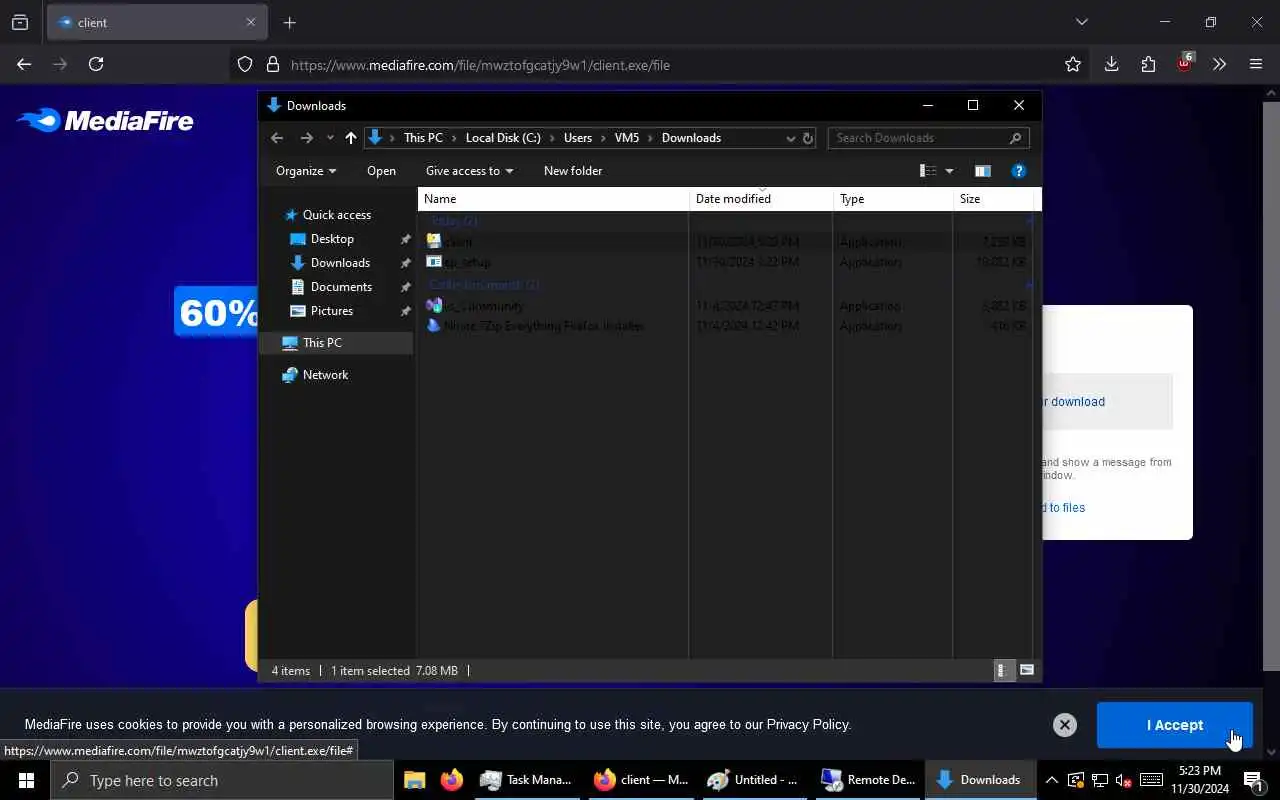Open a new Firefox tab
Screen dimensions: 1280x800
click(x=289, y=22)
